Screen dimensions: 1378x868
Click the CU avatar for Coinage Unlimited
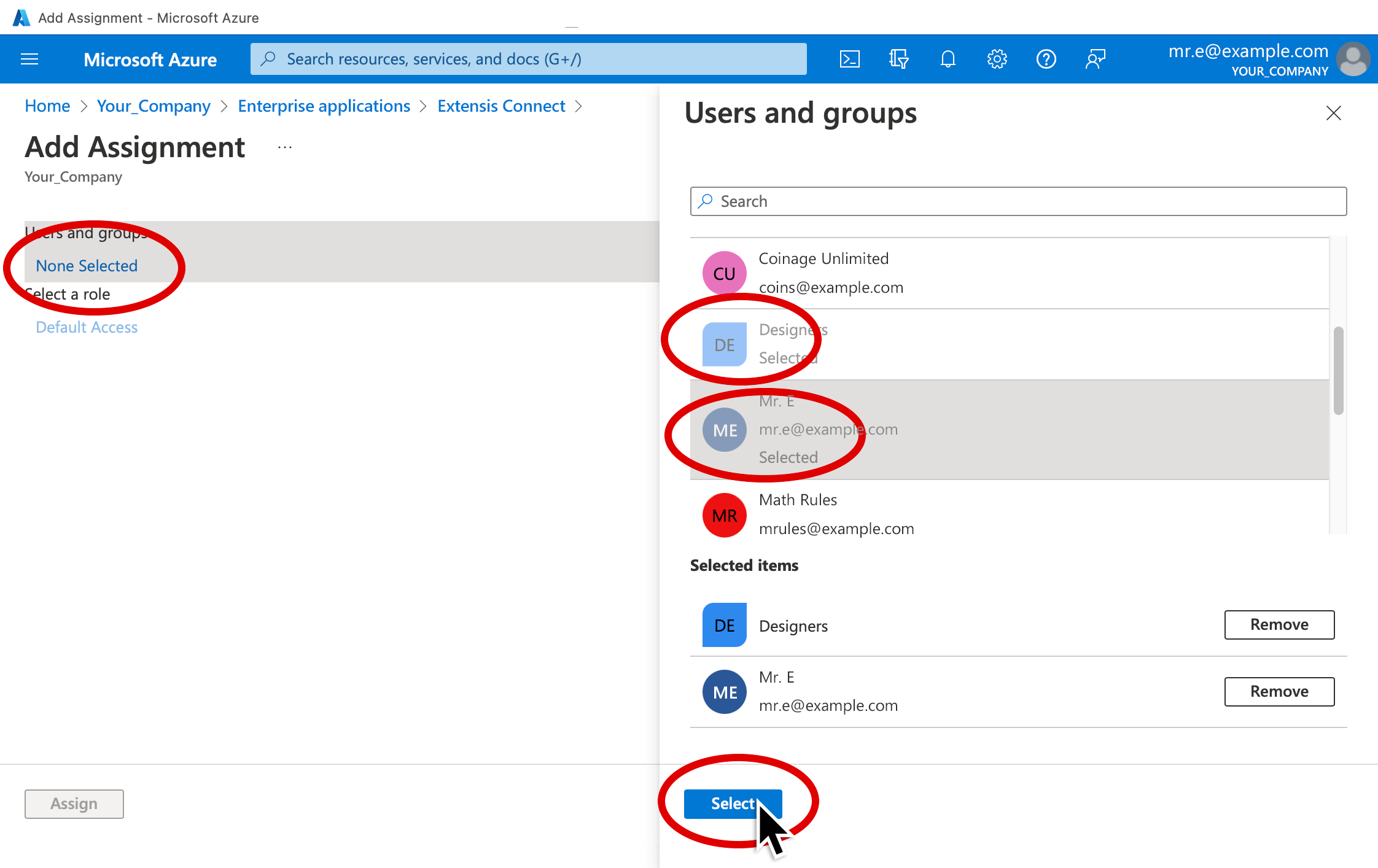724,273
